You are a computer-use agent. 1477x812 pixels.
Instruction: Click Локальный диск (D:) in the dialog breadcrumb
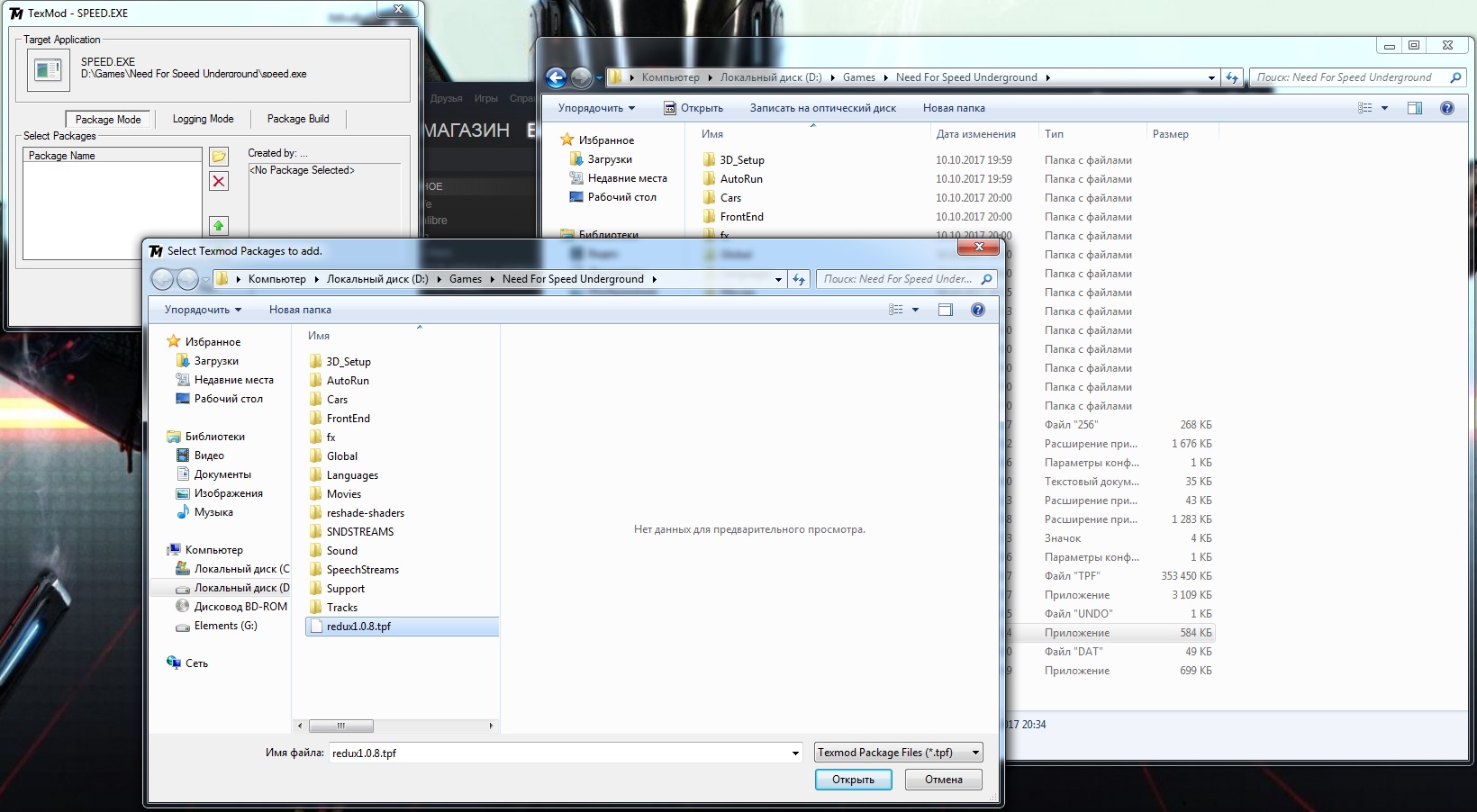tap(377, 279)
